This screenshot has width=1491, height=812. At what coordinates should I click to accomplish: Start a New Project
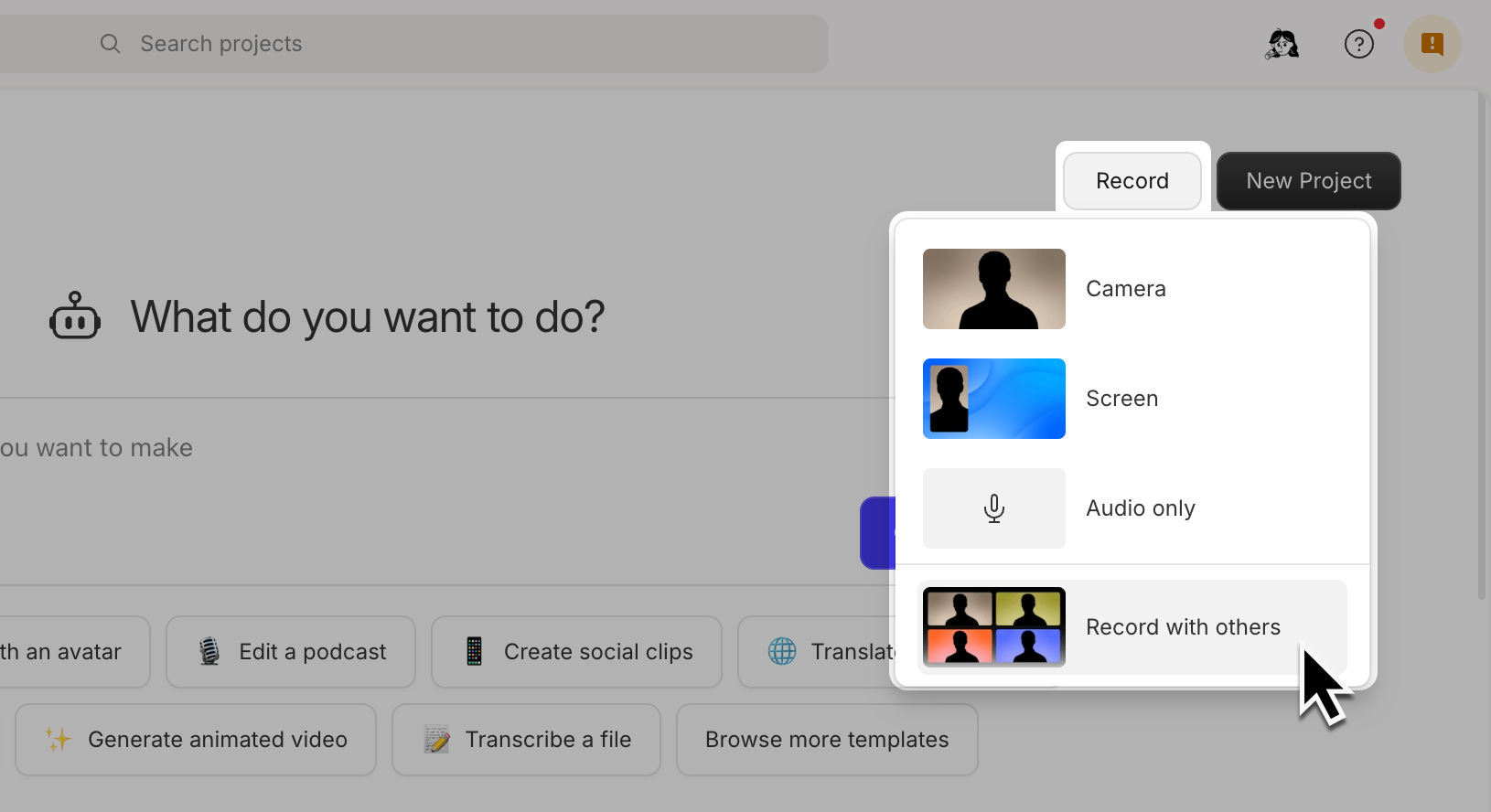tap(1308, 181)
